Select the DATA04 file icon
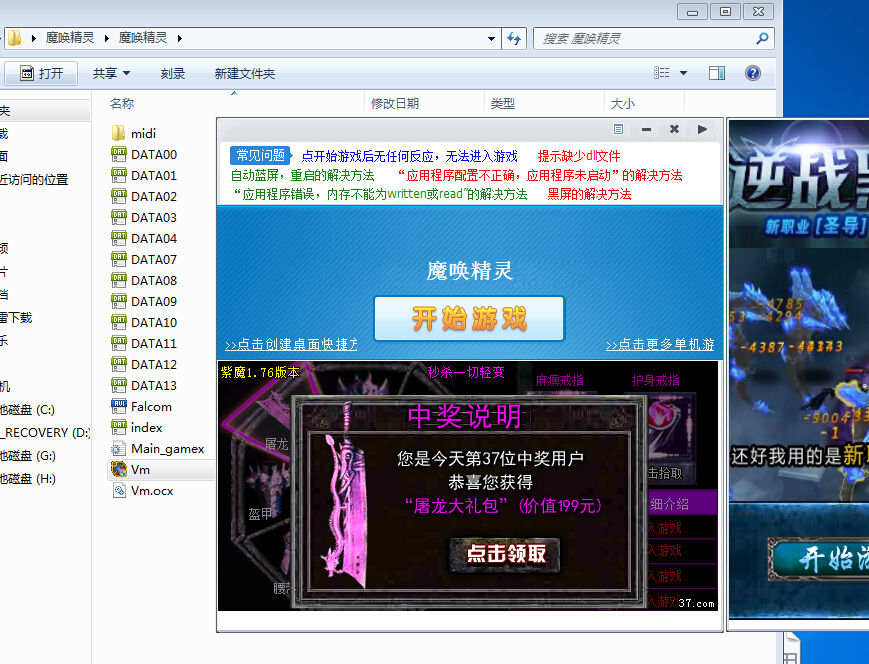Screen dimensions: 869x664 [x=119, y=239]
